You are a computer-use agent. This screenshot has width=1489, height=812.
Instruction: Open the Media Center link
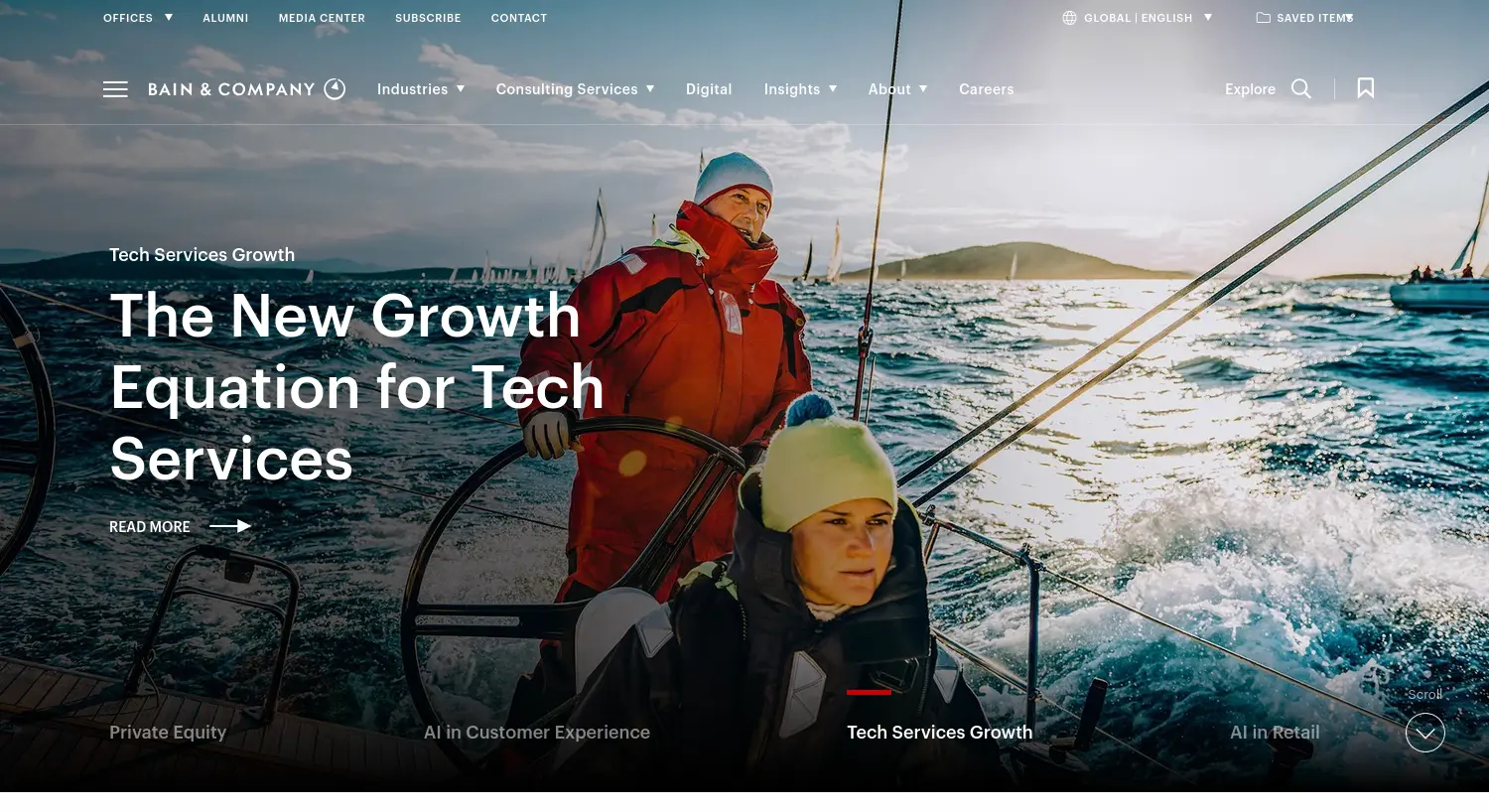coord(322,18)
